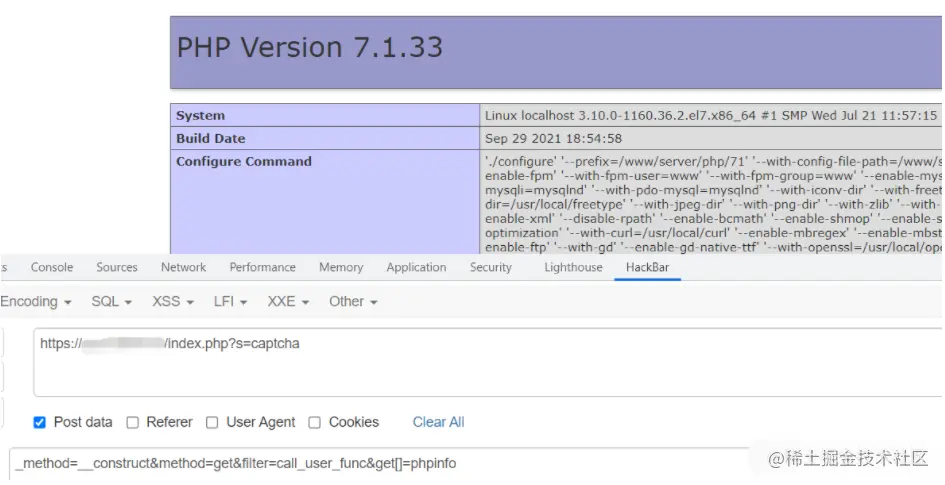Switch to the Security tab

click(x=491, y=268)
